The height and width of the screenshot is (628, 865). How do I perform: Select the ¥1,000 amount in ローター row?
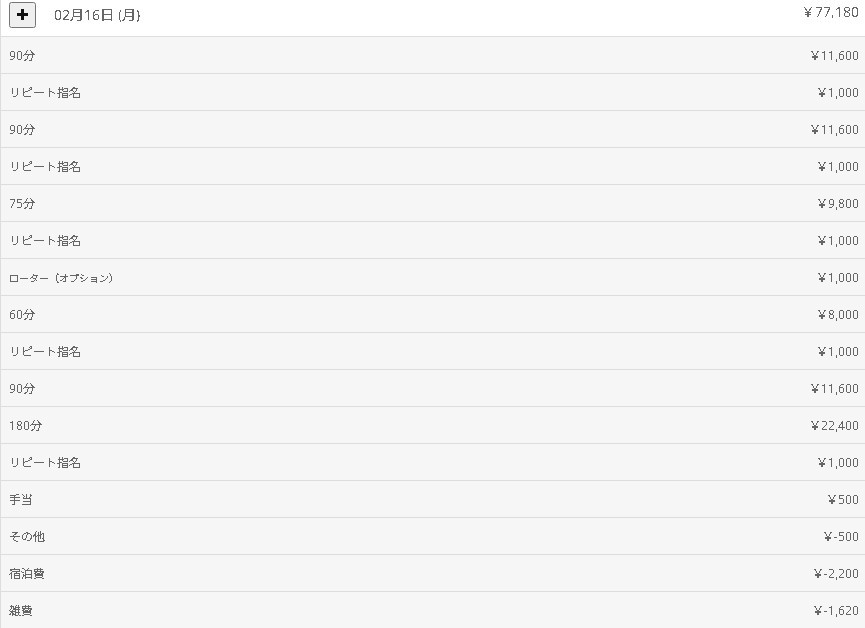coord(837,278)
